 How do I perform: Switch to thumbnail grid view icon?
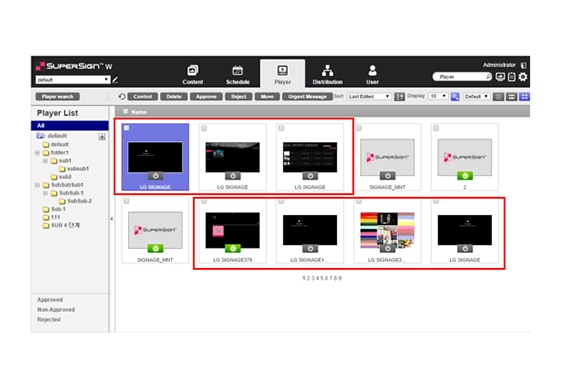pos(524,96)
